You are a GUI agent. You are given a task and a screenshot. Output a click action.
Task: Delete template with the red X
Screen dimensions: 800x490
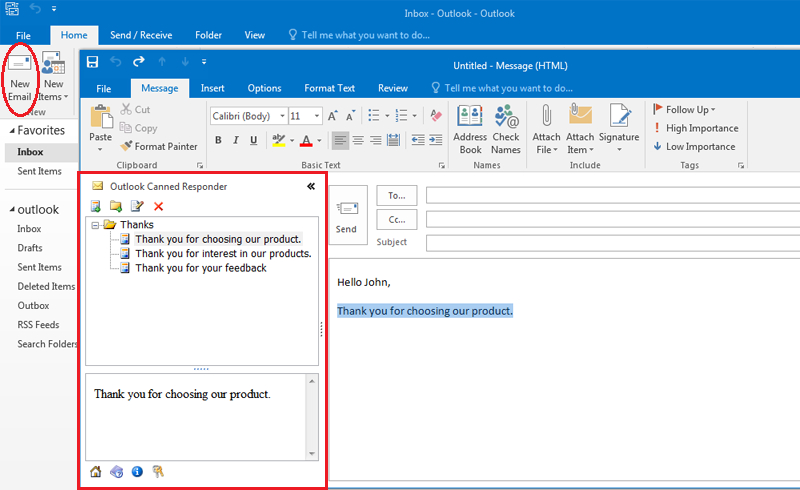point(159,206)
